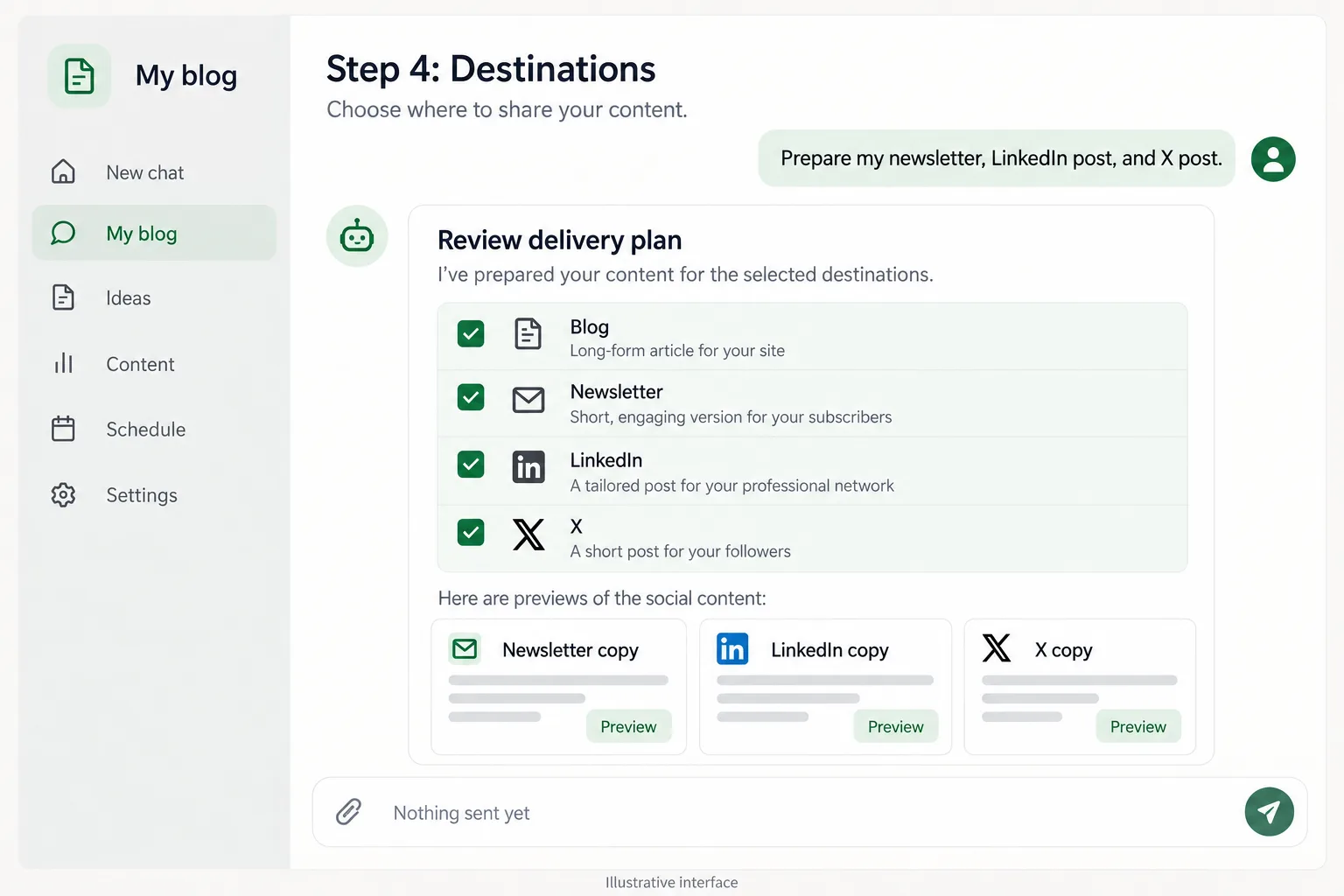Click the 'Prepare my newsletter' message bubble
1344x896 pixels.
pos(997,158)
